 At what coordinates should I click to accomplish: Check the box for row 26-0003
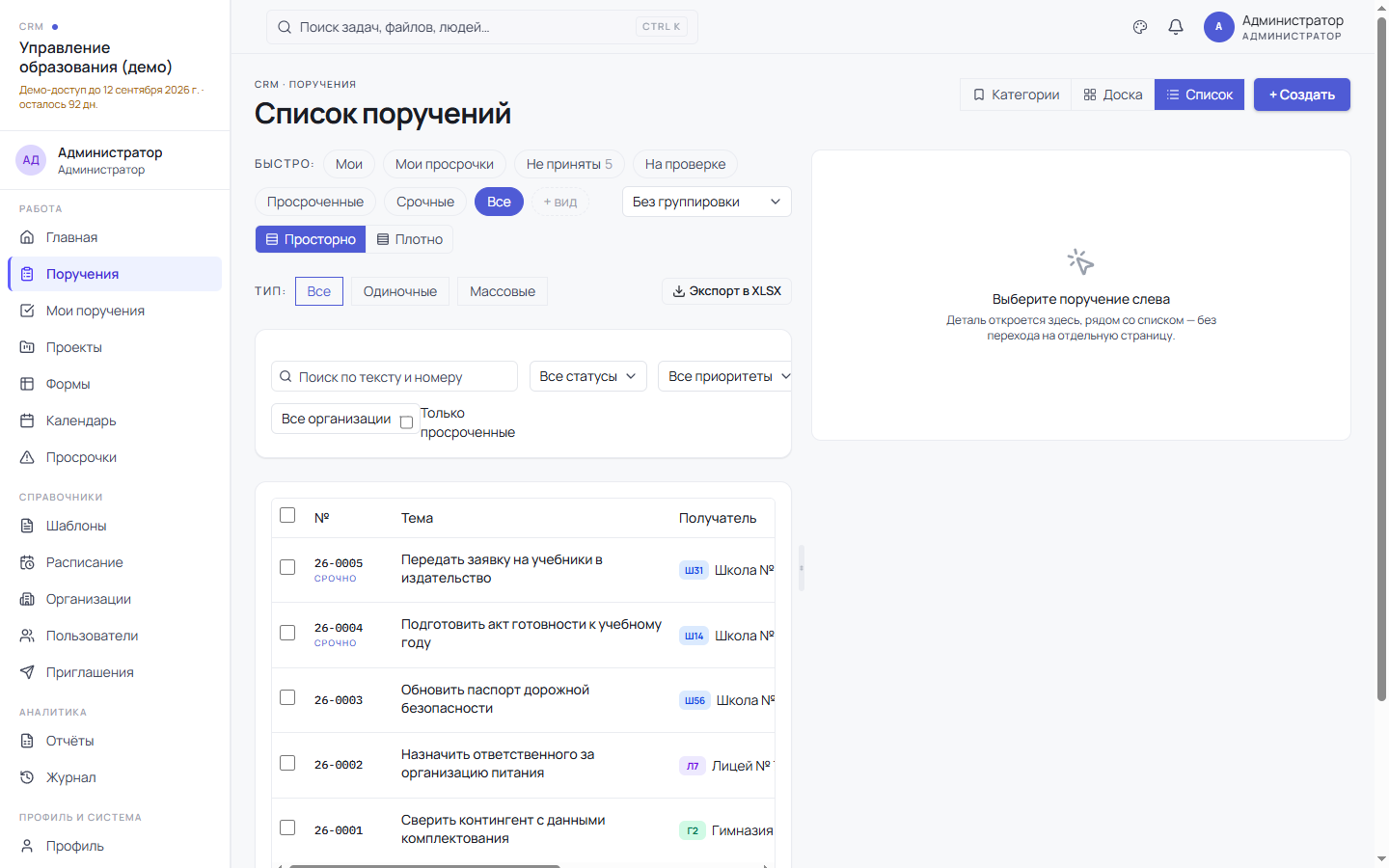287,697
